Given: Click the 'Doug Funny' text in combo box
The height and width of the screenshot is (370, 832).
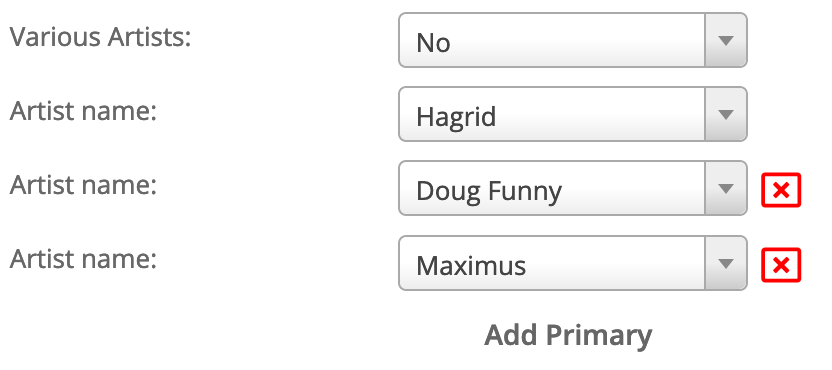Looking at the screenshot, I should coord(489,191).
